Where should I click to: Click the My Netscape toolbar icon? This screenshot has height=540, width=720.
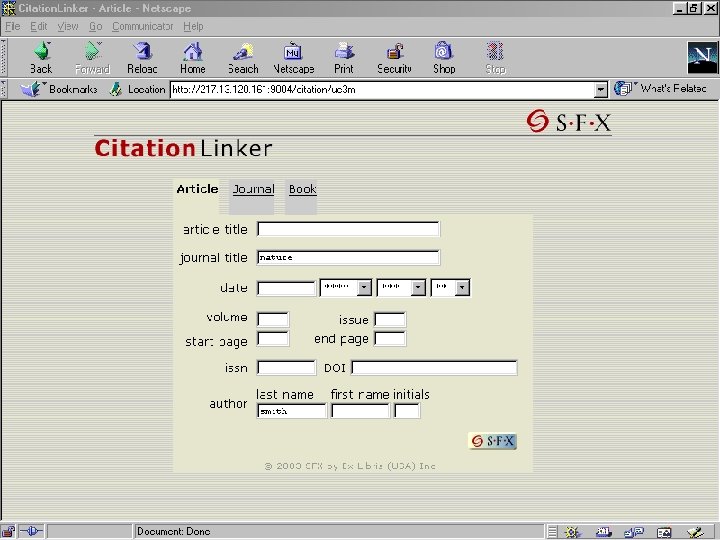pos(294,58)
